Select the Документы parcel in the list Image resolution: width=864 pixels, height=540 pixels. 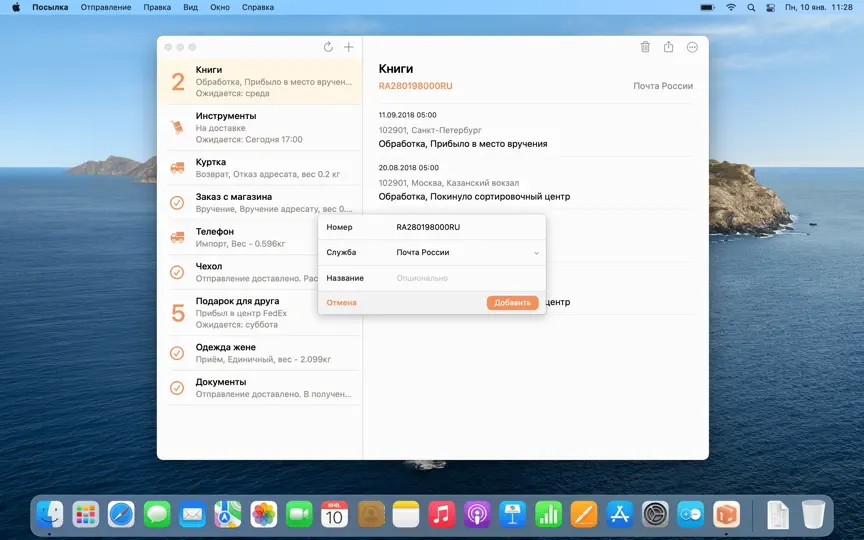tap(260, 388)
